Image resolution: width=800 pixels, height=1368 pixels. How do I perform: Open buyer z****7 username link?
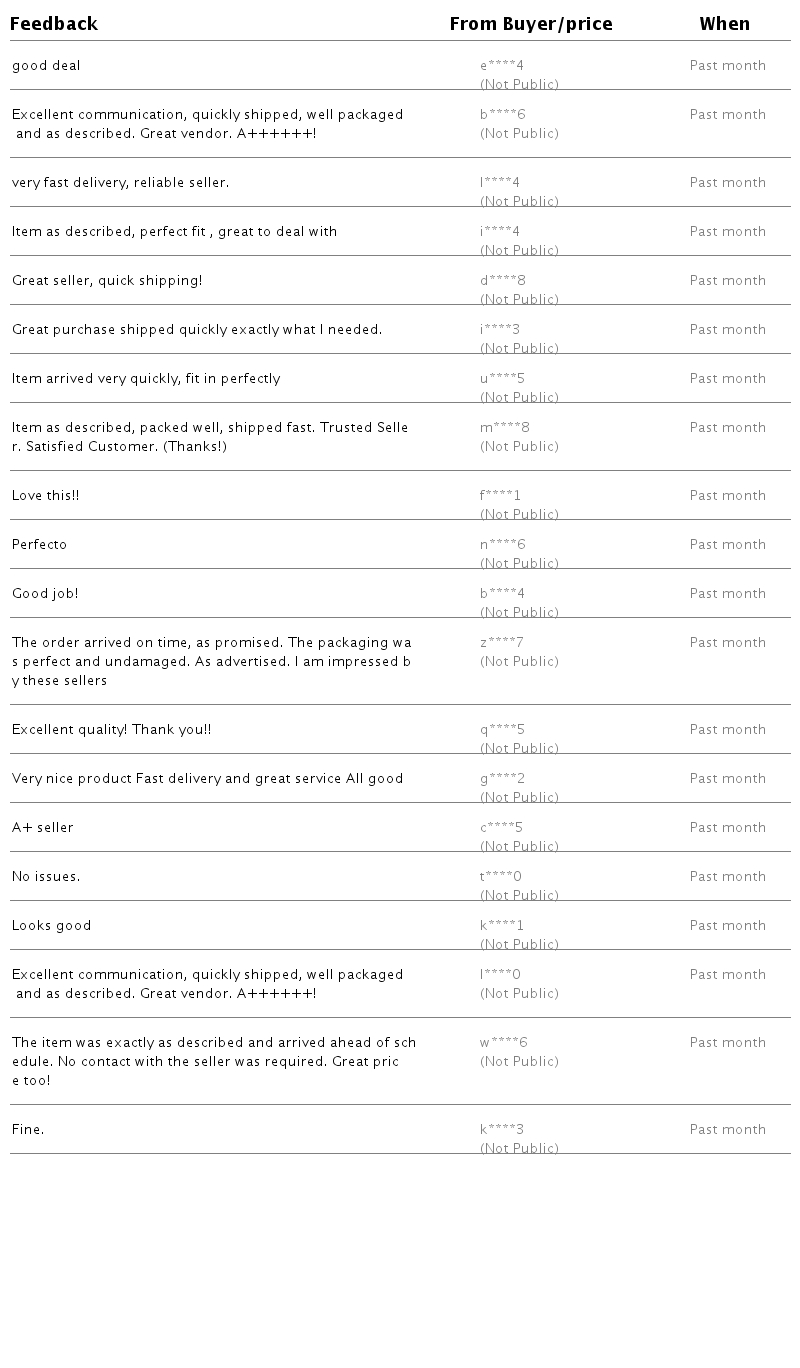[501, 643]
